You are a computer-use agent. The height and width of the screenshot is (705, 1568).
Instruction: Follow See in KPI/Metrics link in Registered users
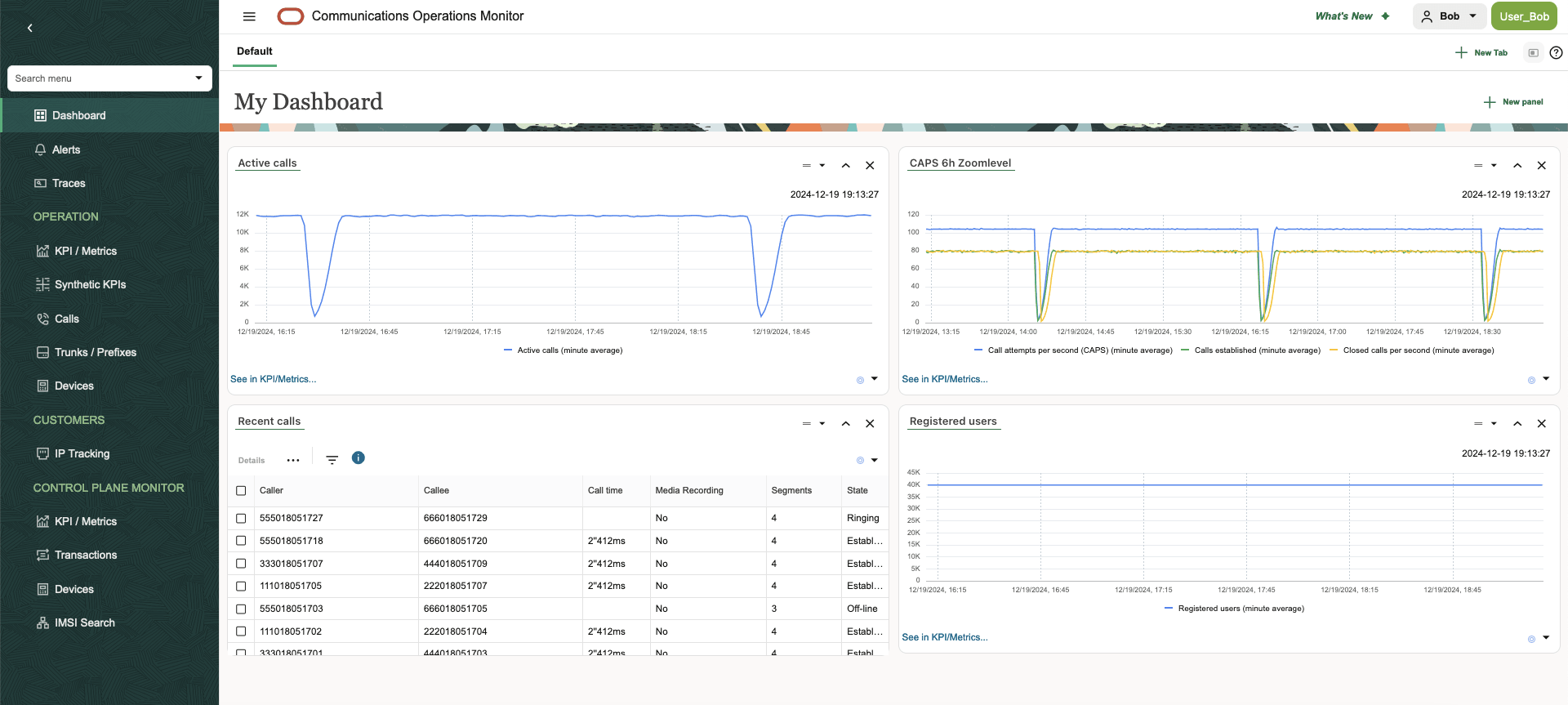[x=944, y=637]
